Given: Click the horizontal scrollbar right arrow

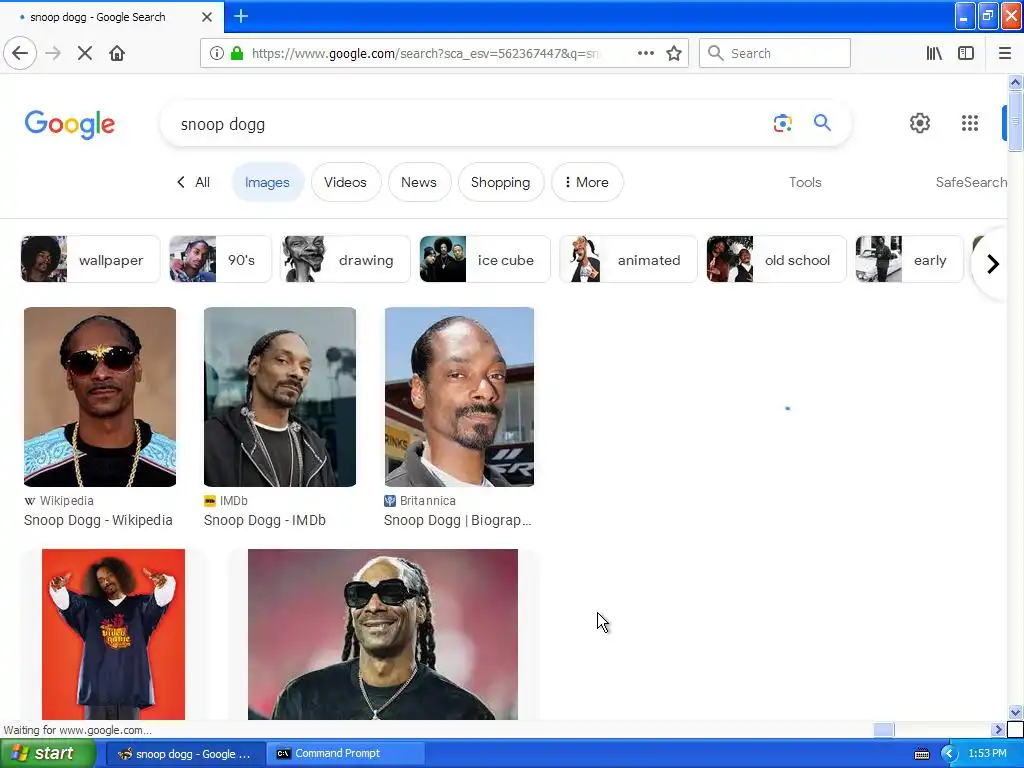Looking at the screenshot, I should [998, 729].
